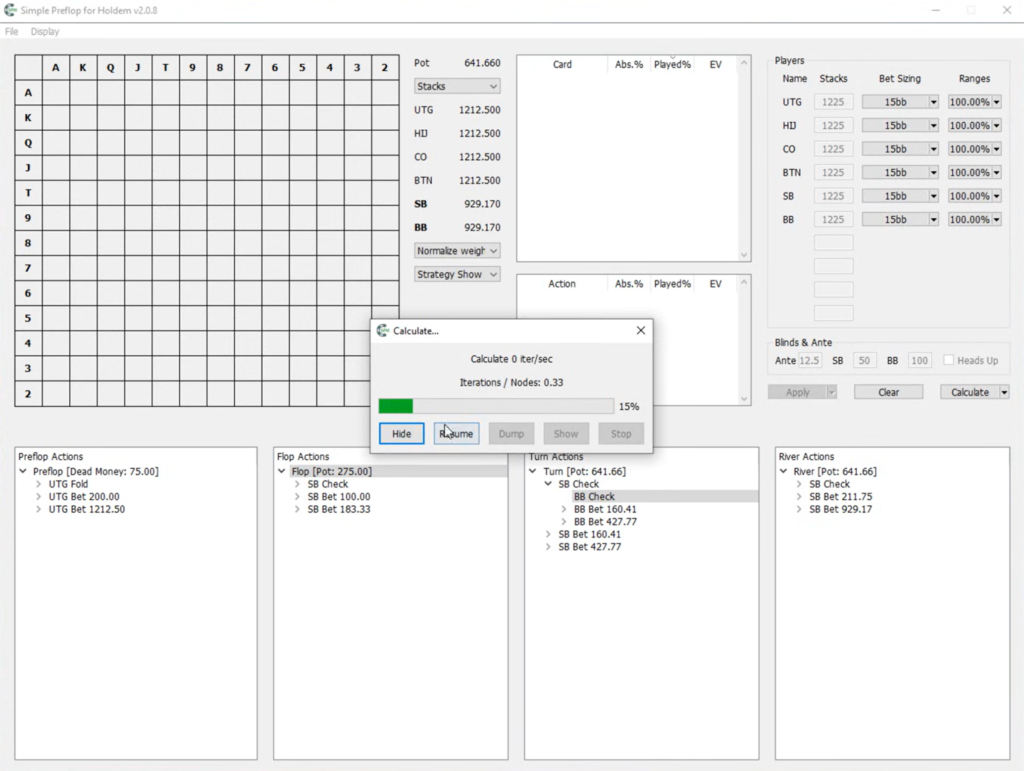Click SB stack value 929.170
The height and width of the screenshot is (771, 1024).
click(482, 204)
